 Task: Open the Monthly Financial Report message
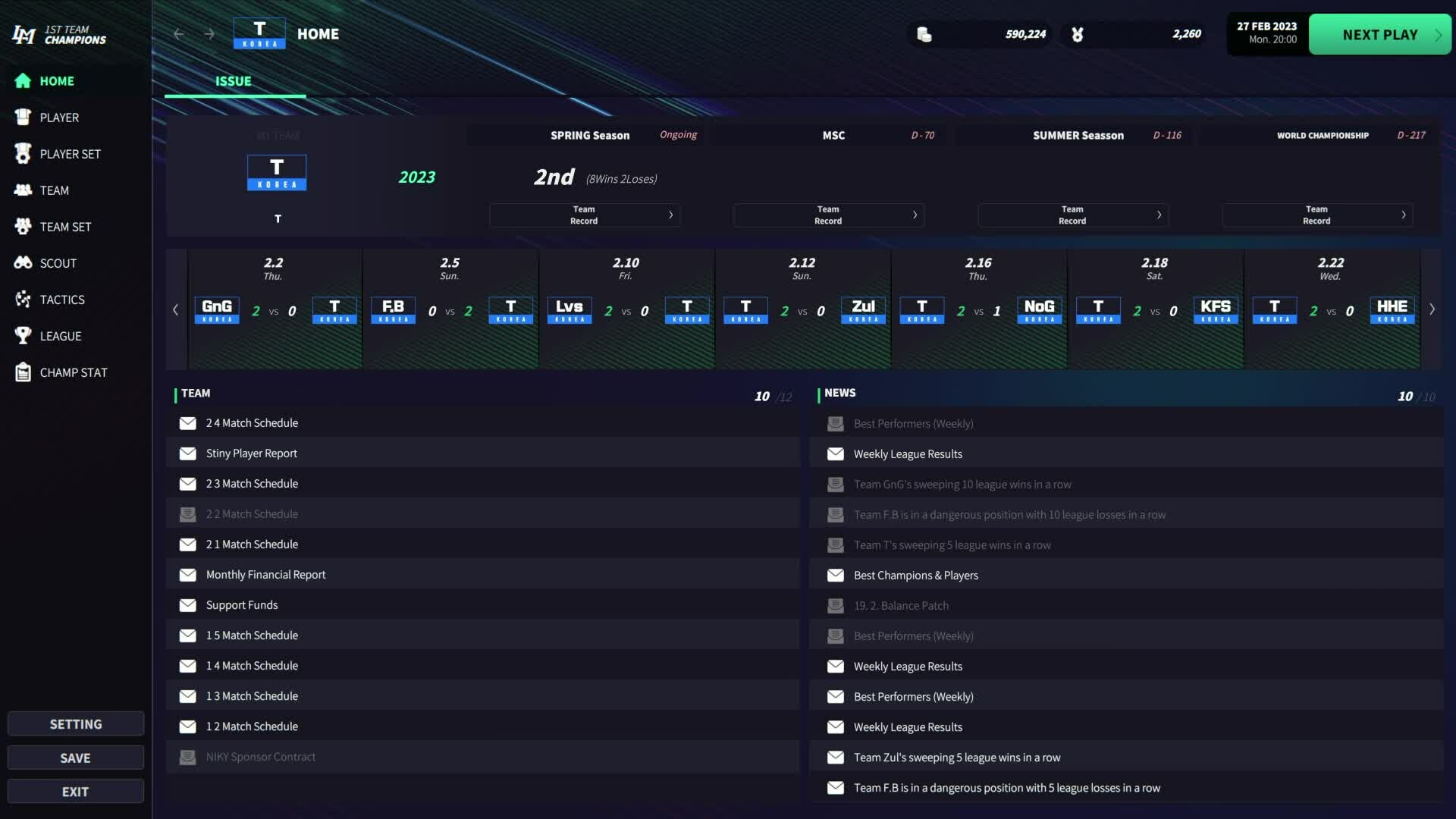[265, 575]
